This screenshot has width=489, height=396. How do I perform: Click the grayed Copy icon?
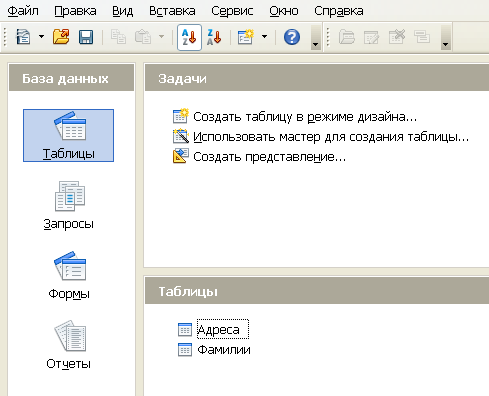coord(118,37)
